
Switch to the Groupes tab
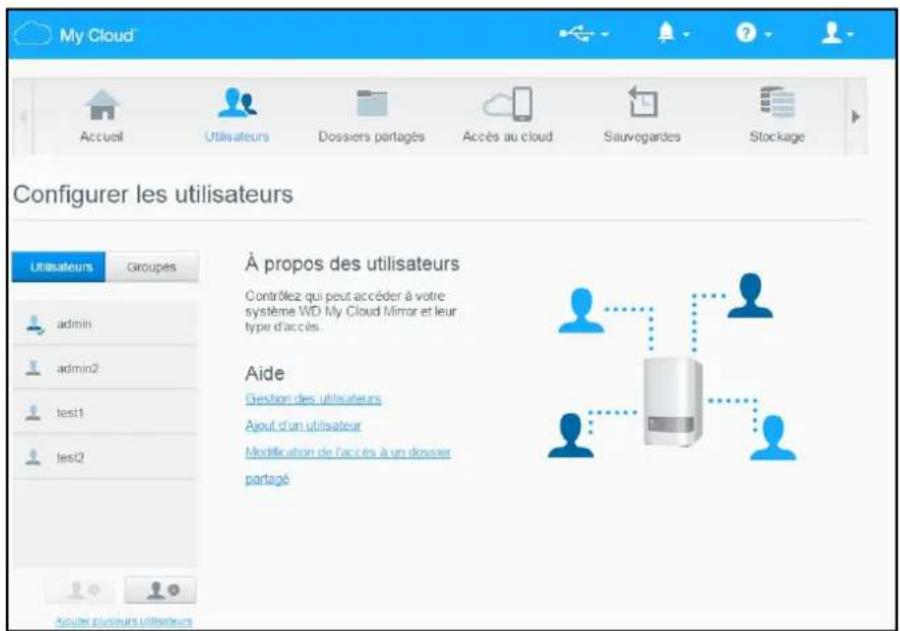(152, 267)
